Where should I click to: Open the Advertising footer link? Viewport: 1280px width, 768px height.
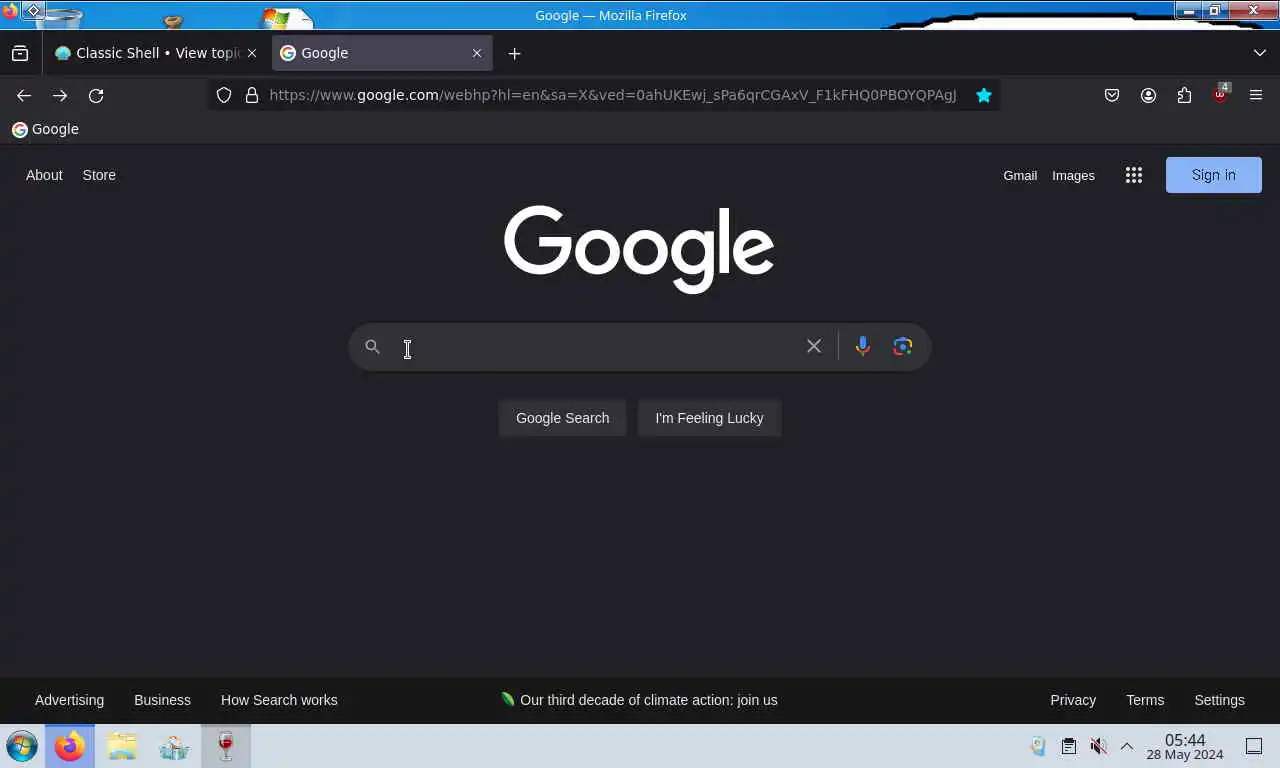(x=69, y=700)
